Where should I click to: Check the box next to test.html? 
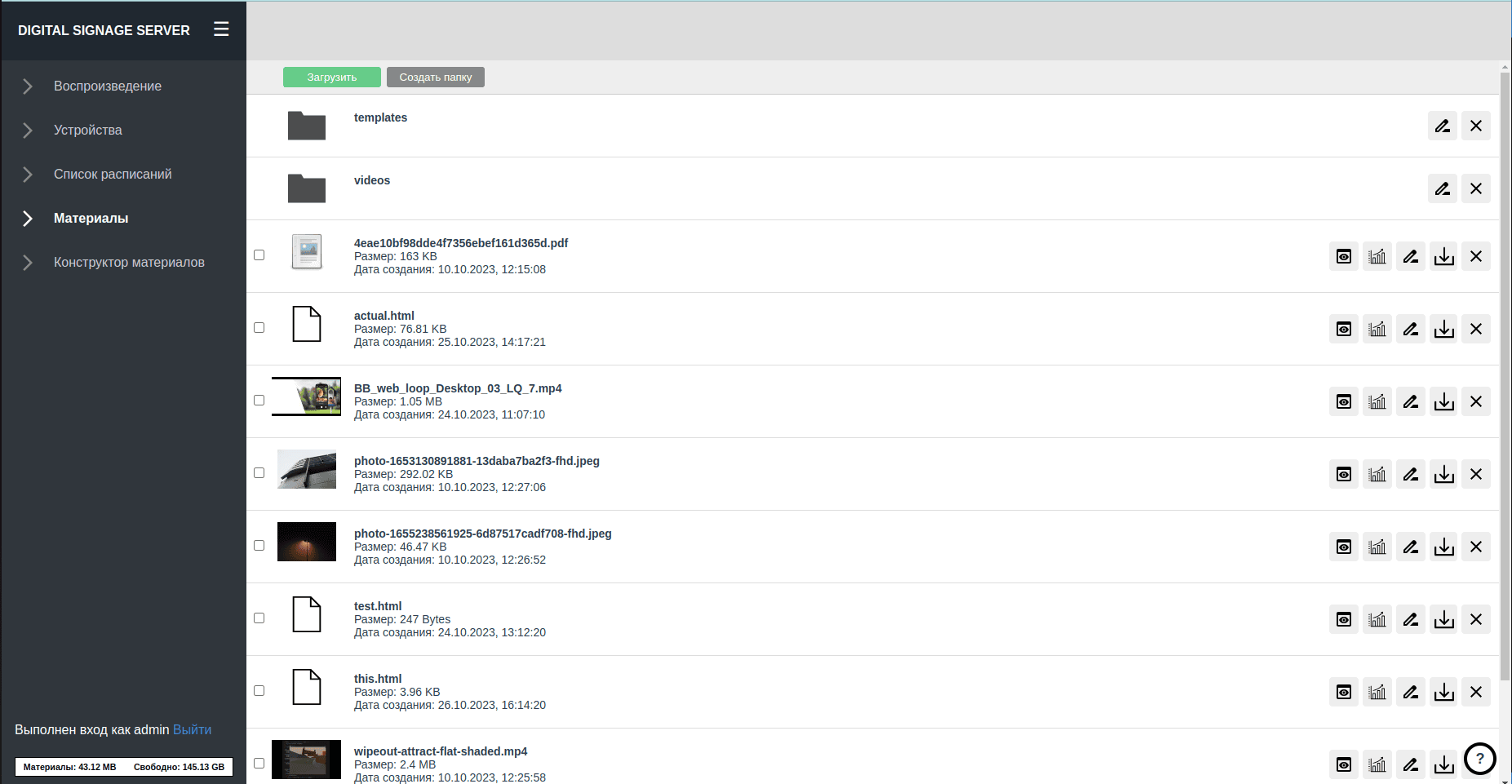(x=259, y=618)
